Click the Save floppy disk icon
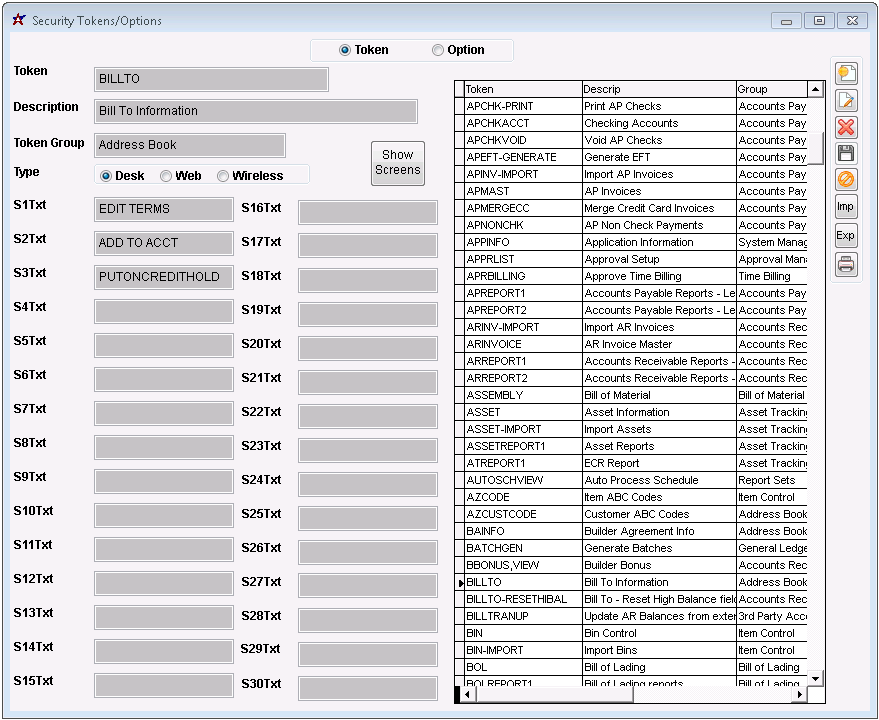 pos(846,154)
